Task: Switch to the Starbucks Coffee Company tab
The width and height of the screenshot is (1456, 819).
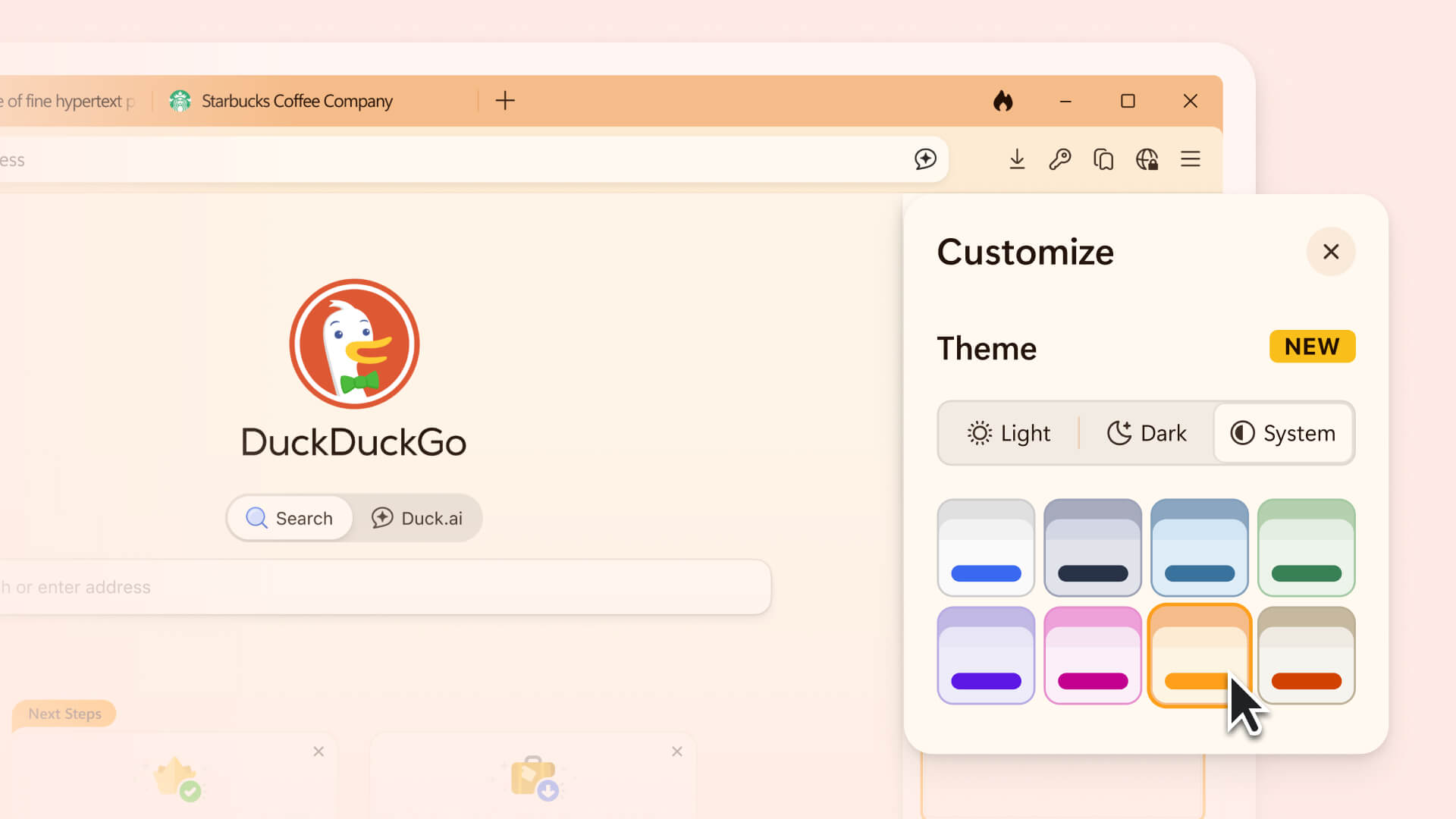Action: click(x=297, y=100)
